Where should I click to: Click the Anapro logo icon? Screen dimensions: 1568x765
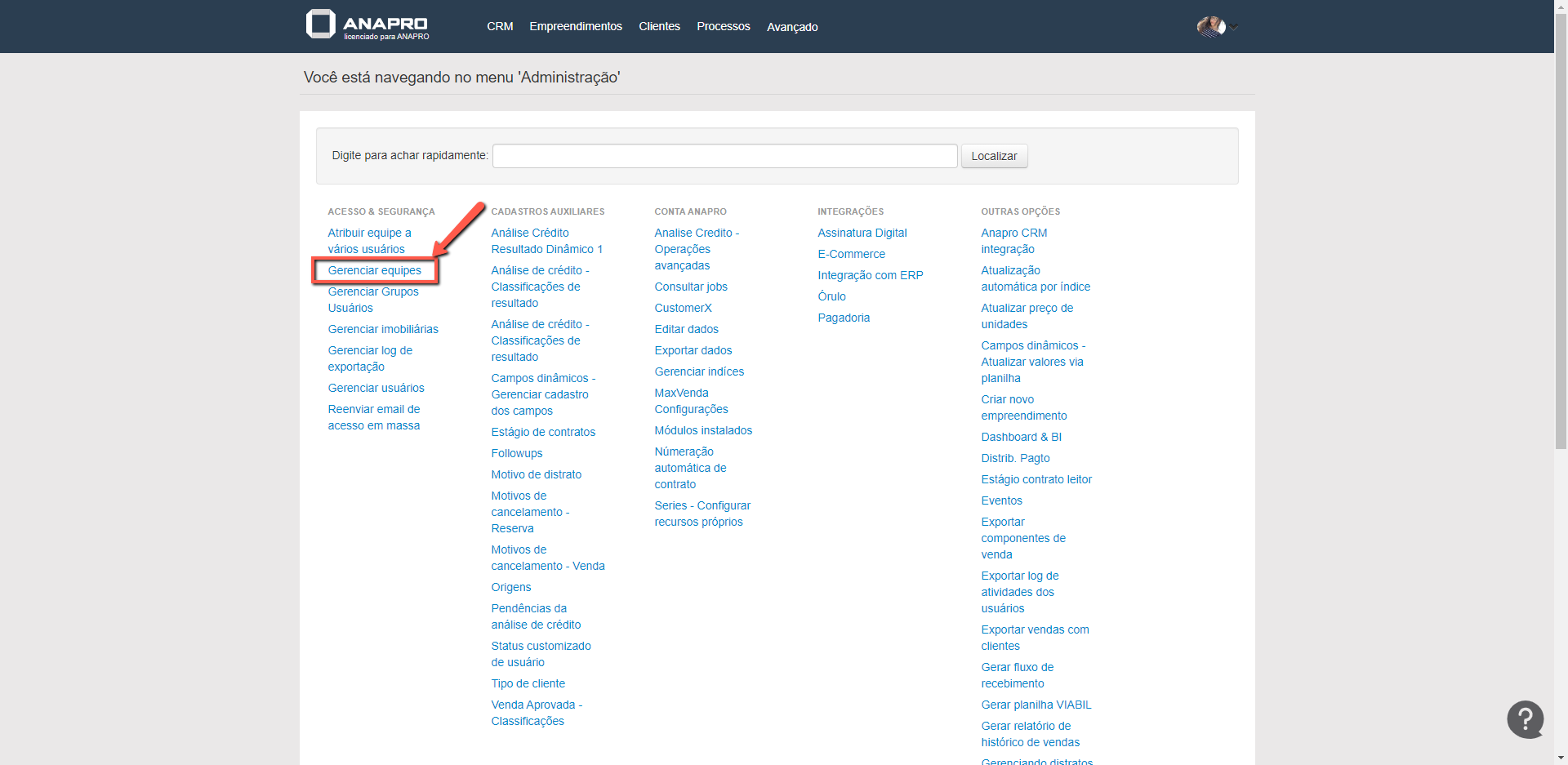(321, 24)
